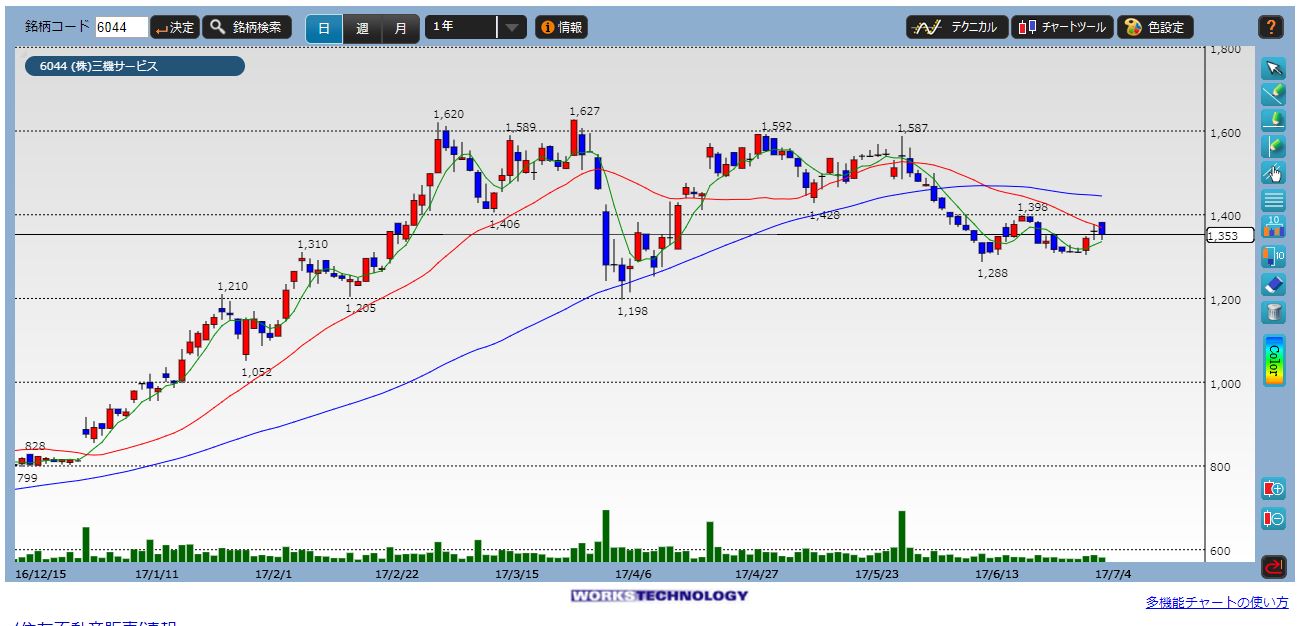The image size is (1302, 626).
Task: Click the 銘柄コード input field
Action: (121, 27)
